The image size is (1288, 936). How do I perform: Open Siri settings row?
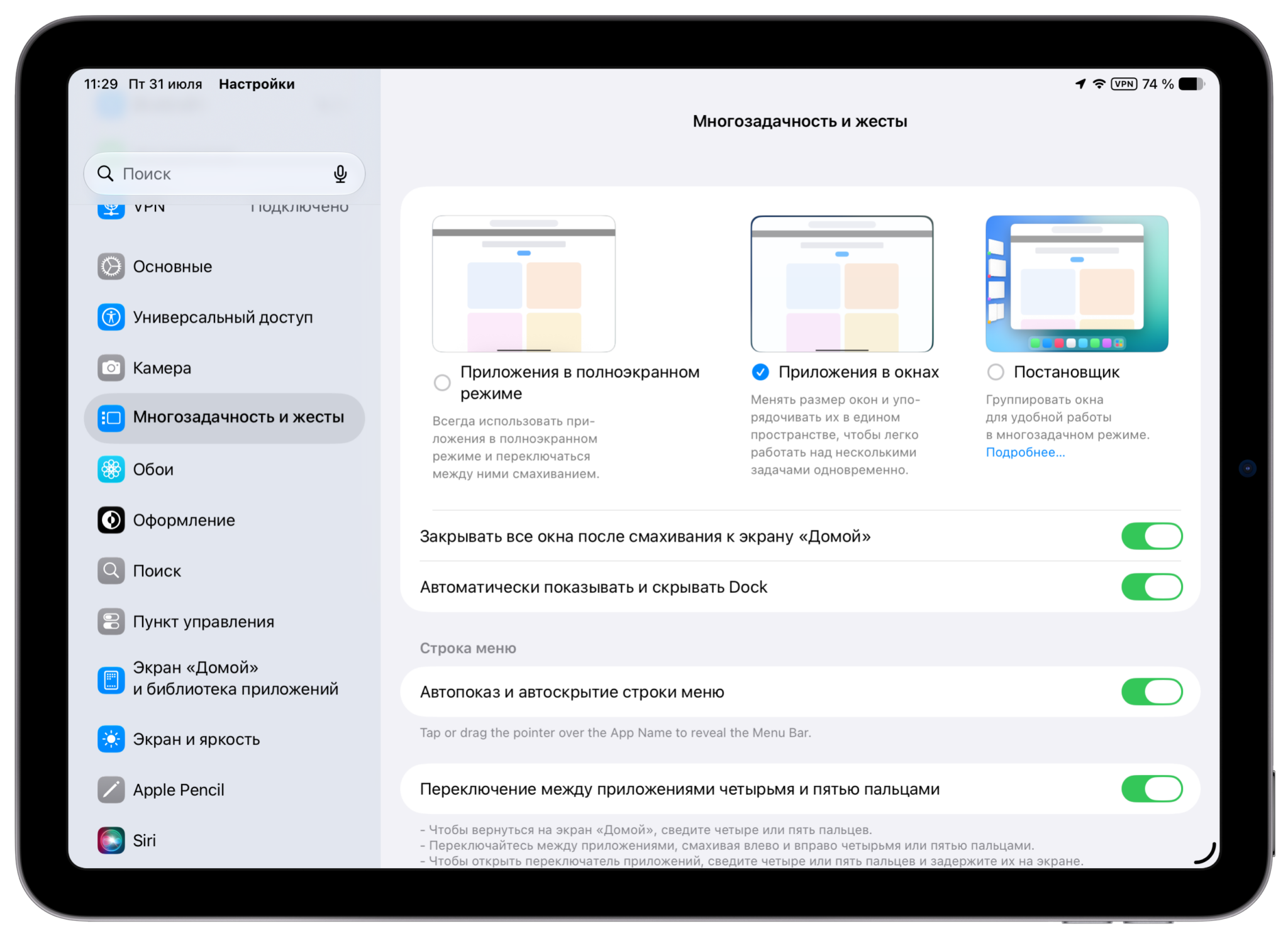pos(224,840)
